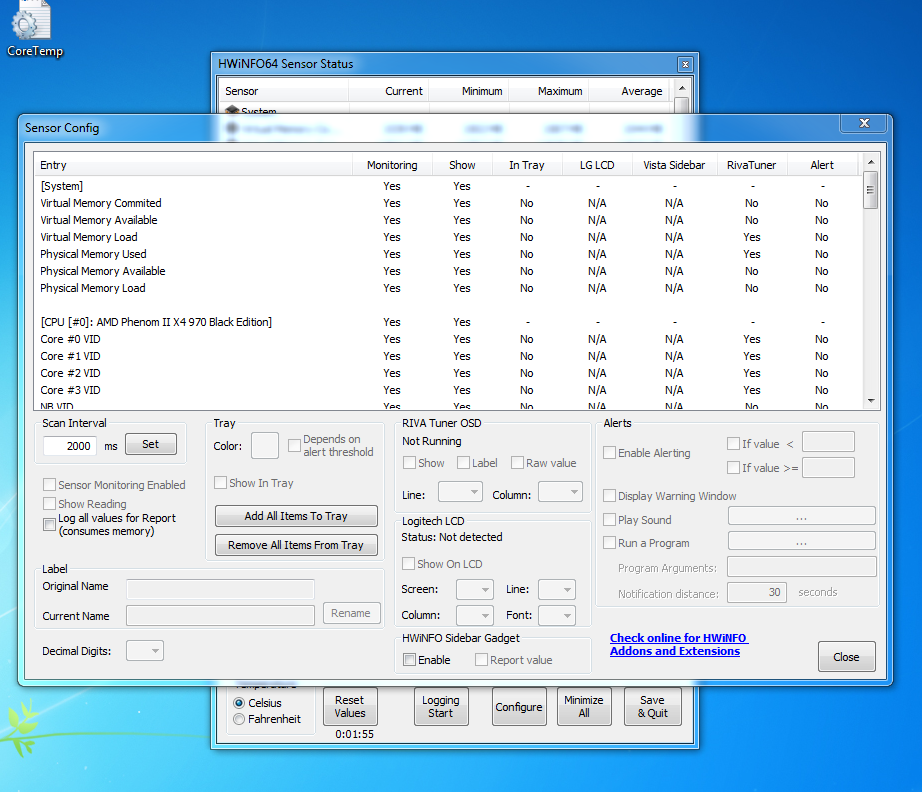922x792 pixels.
Task: Toggle Show Reading checkbox
Action: 49,504
